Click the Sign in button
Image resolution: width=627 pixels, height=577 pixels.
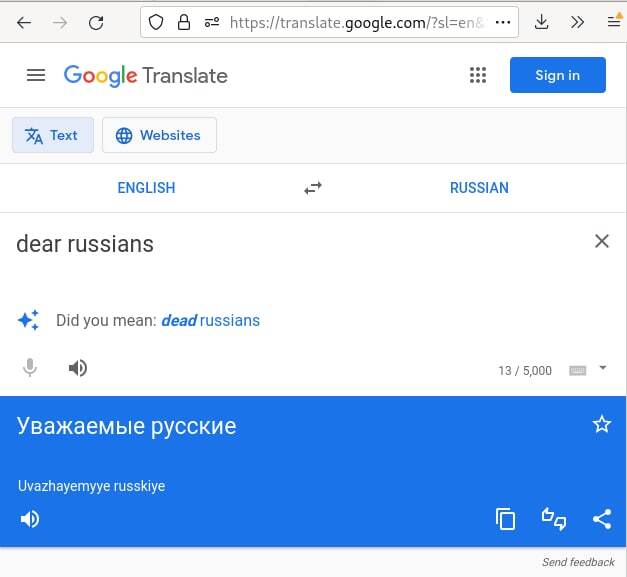click(x=558, y=75)
